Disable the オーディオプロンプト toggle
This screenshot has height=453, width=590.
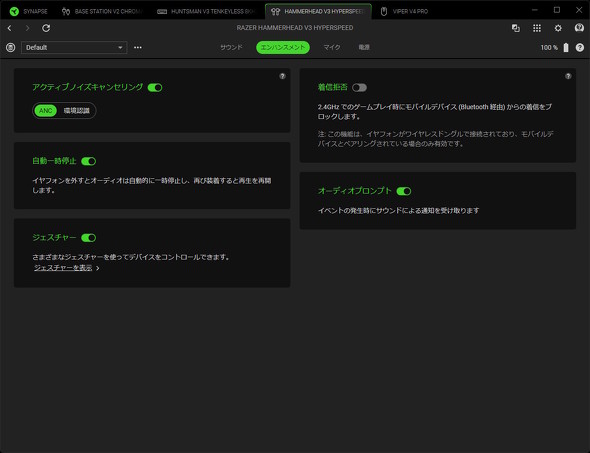(x=404, y=191)
